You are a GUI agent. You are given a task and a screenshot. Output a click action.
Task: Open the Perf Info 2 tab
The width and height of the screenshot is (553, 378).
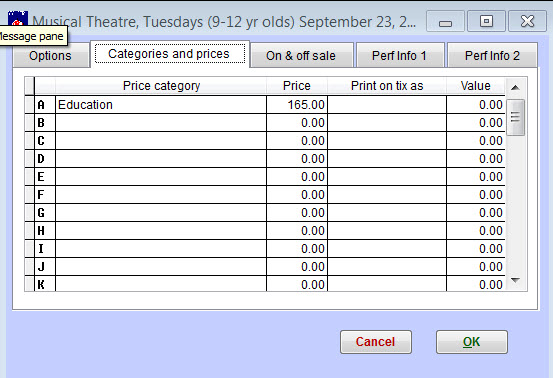coord(492,55)
